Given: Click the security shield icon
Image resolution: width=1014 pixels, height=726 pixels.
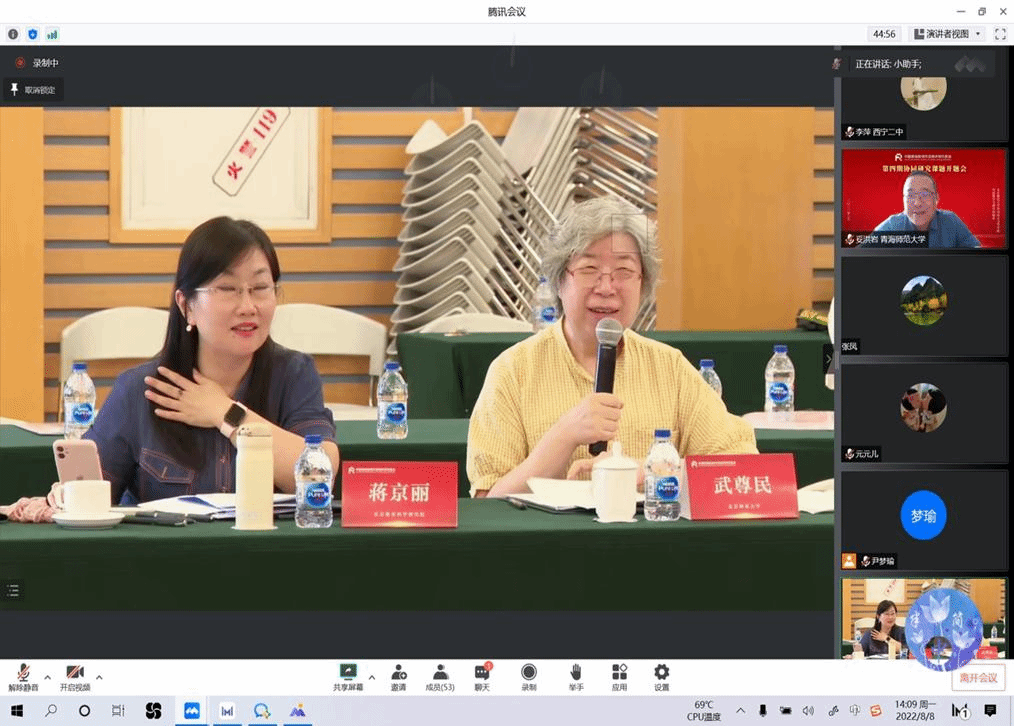Looking at the screenshot, I should pos(33,34).
